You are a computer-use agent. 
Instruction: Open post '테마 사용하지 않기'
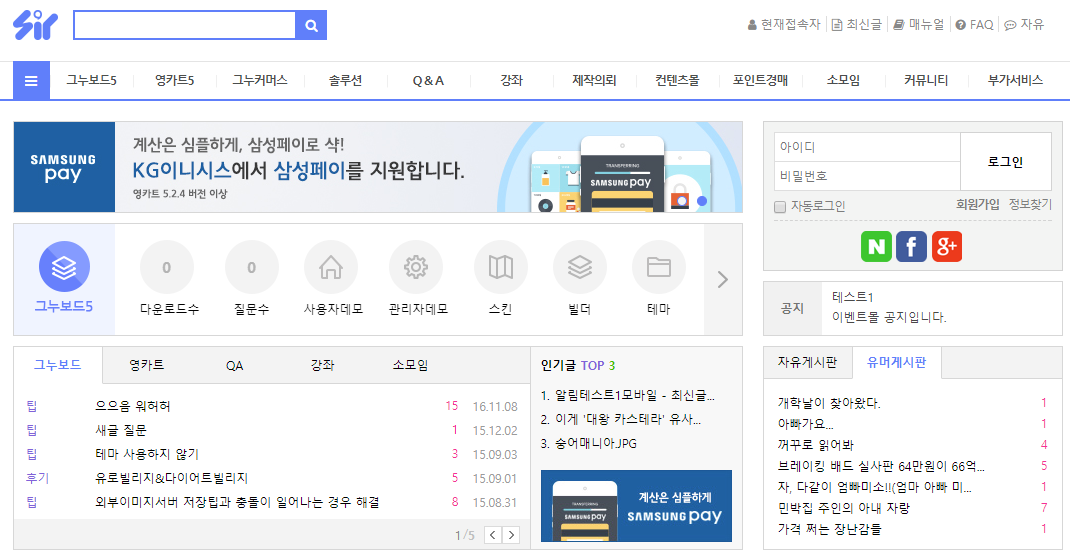147,454
